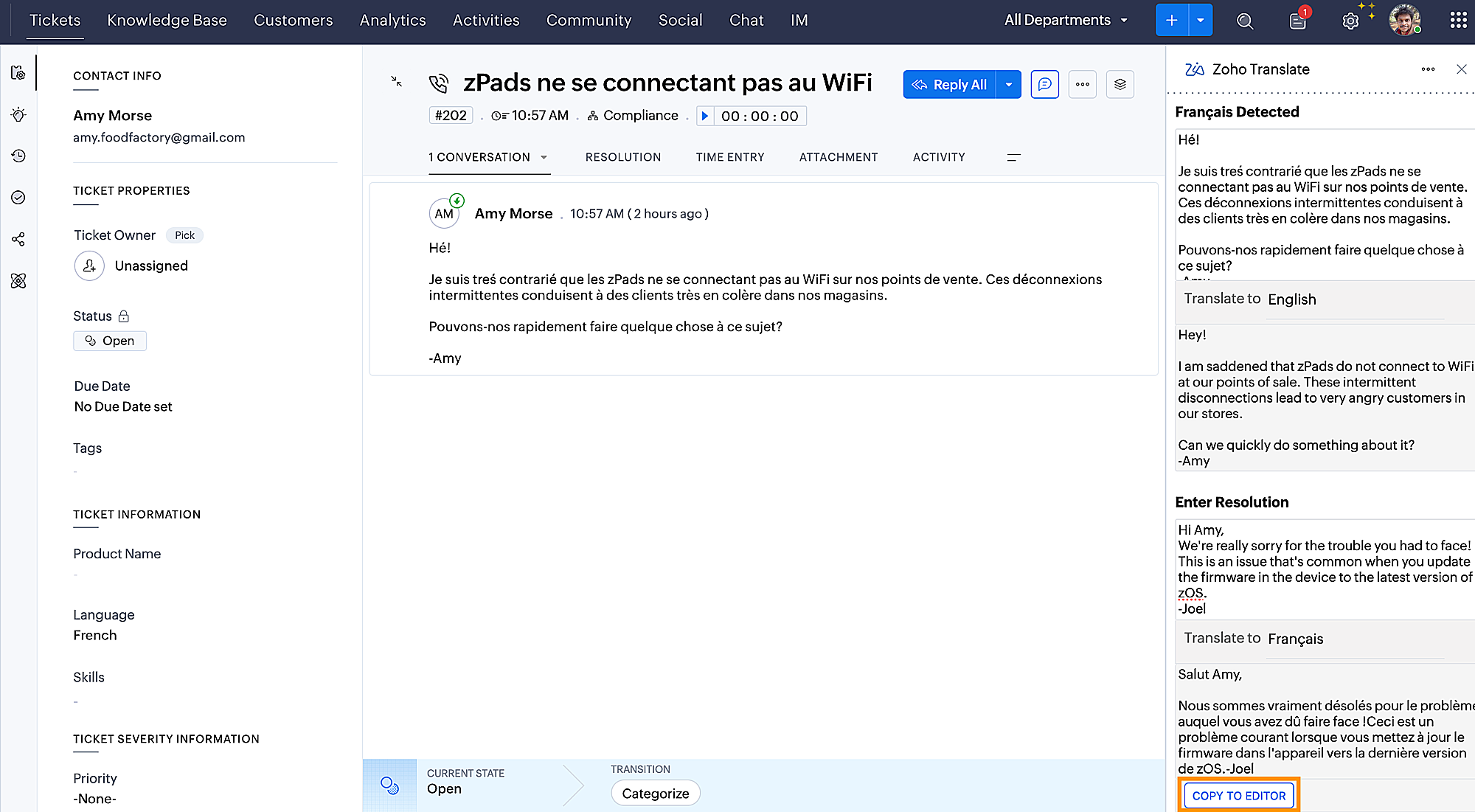Click the search magnifier icon
The height and width of the screenshot is (812, 1475).
click(x=1245, y=21)
